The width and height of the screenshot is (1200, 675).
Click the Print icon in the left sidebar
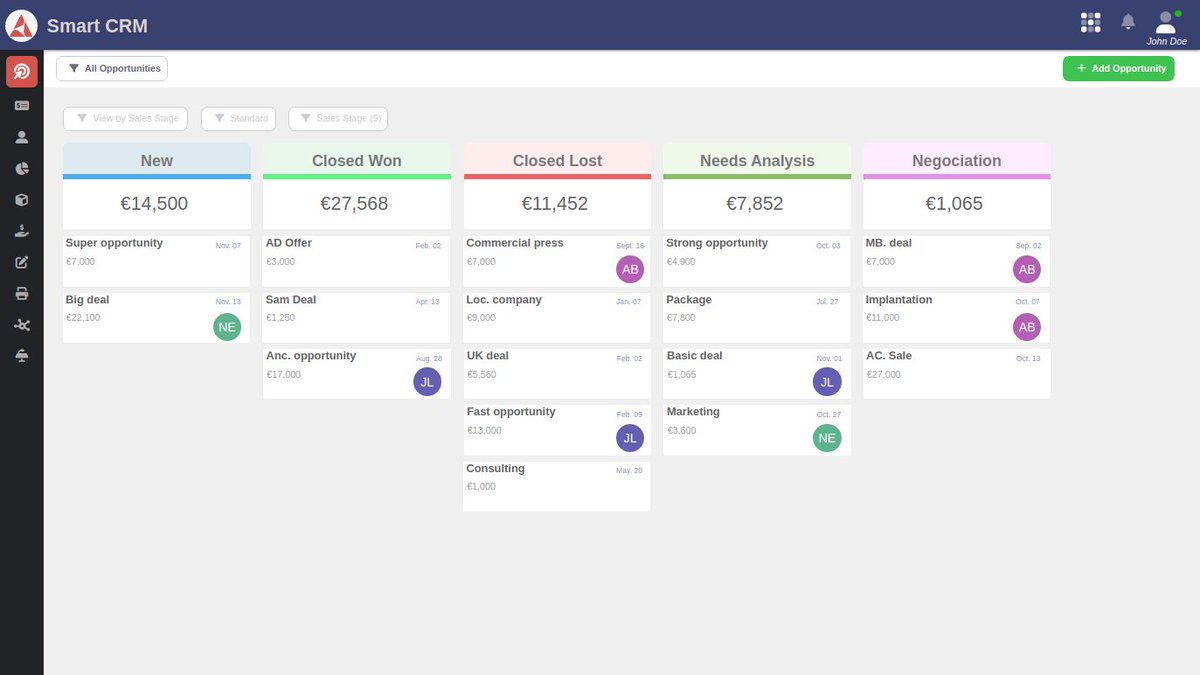(x=22, y=293)
